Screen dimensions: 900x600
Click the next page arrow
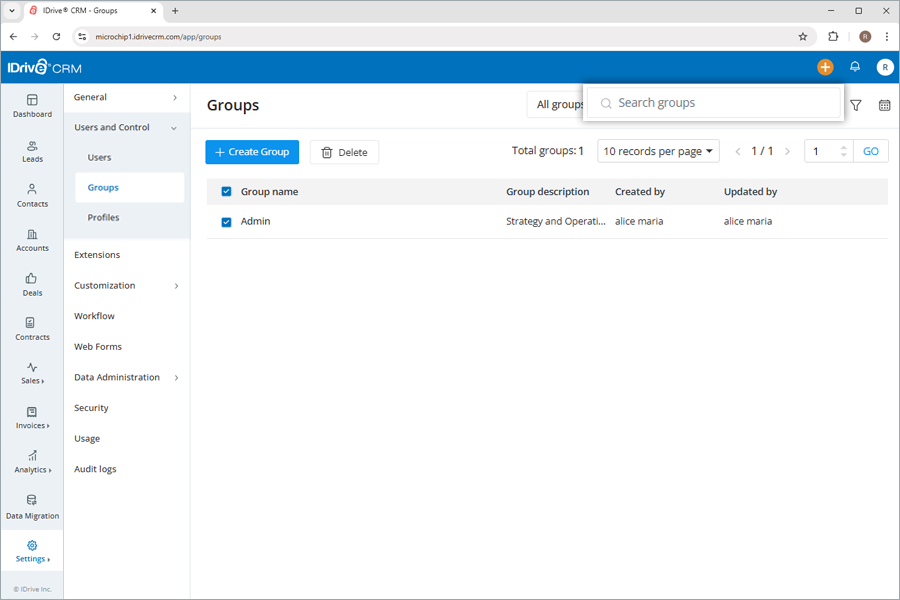[x=788, y=151]
